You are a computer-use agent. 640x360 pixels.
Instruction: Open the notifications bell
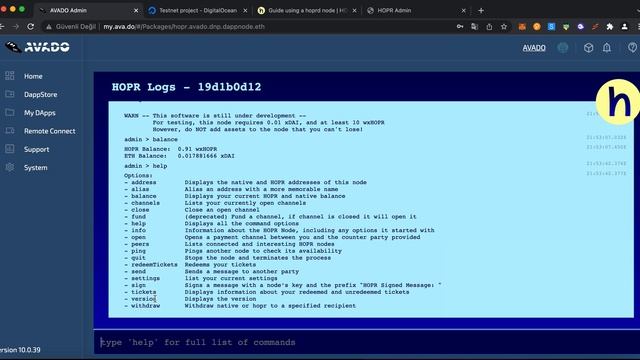point(607,48)
